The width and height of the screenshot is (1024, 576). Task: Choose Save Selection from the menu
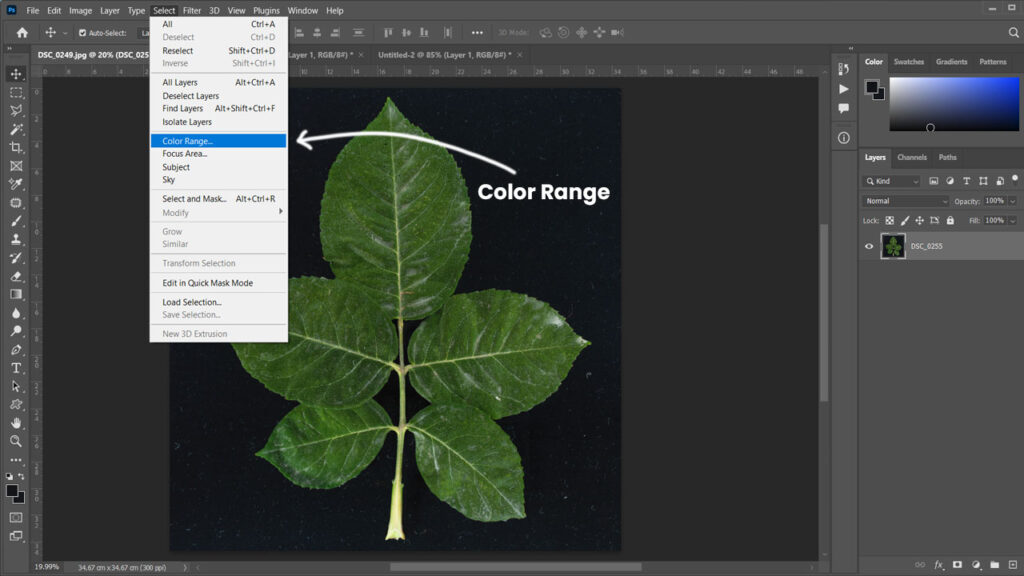190,316
